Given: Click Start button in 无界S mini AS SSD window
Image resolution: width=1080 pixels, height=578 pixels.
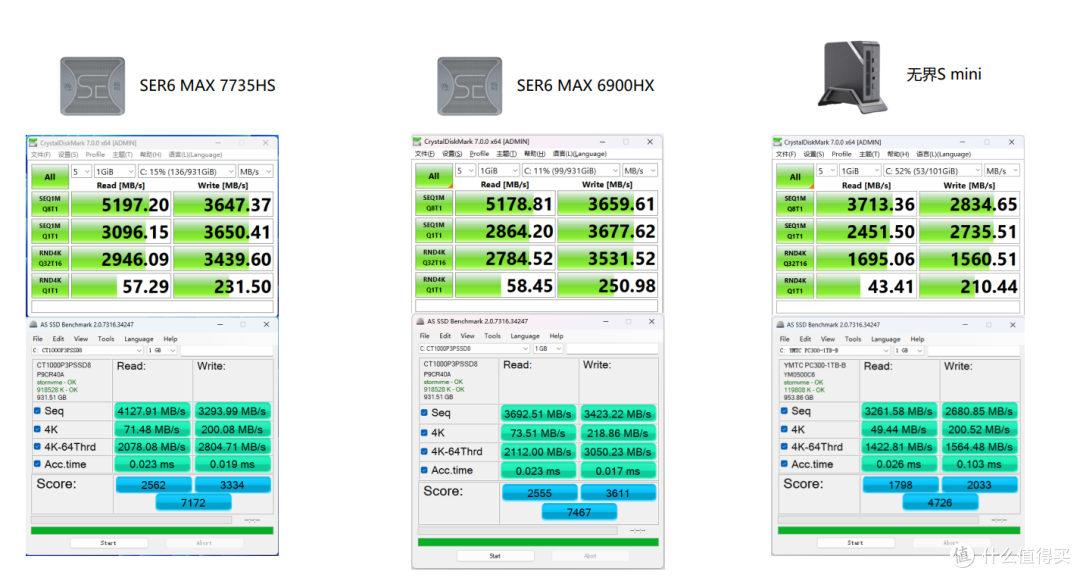Looking at the screenshot, I should pos(855,543).
